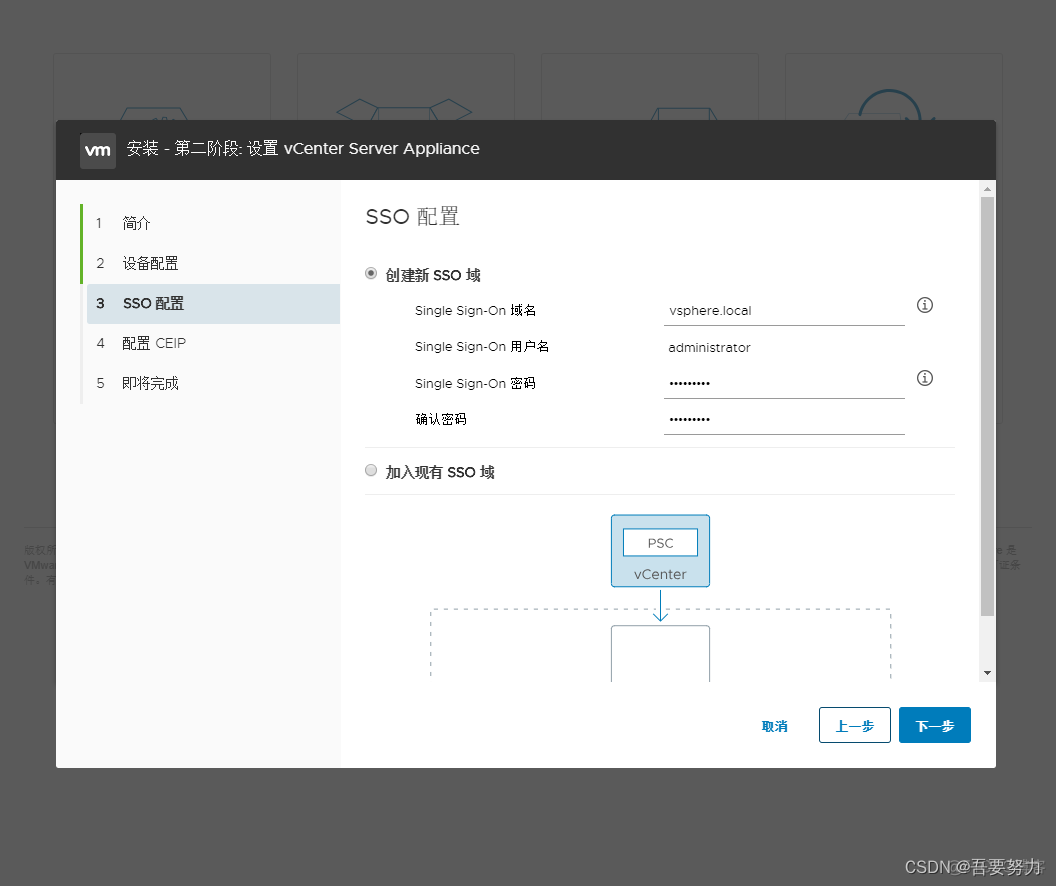Image resolution: width=1056 pixels, height=886 pixels.
Task: Click the SSO 配置 page heading
Action: click(x=412, y=216)
